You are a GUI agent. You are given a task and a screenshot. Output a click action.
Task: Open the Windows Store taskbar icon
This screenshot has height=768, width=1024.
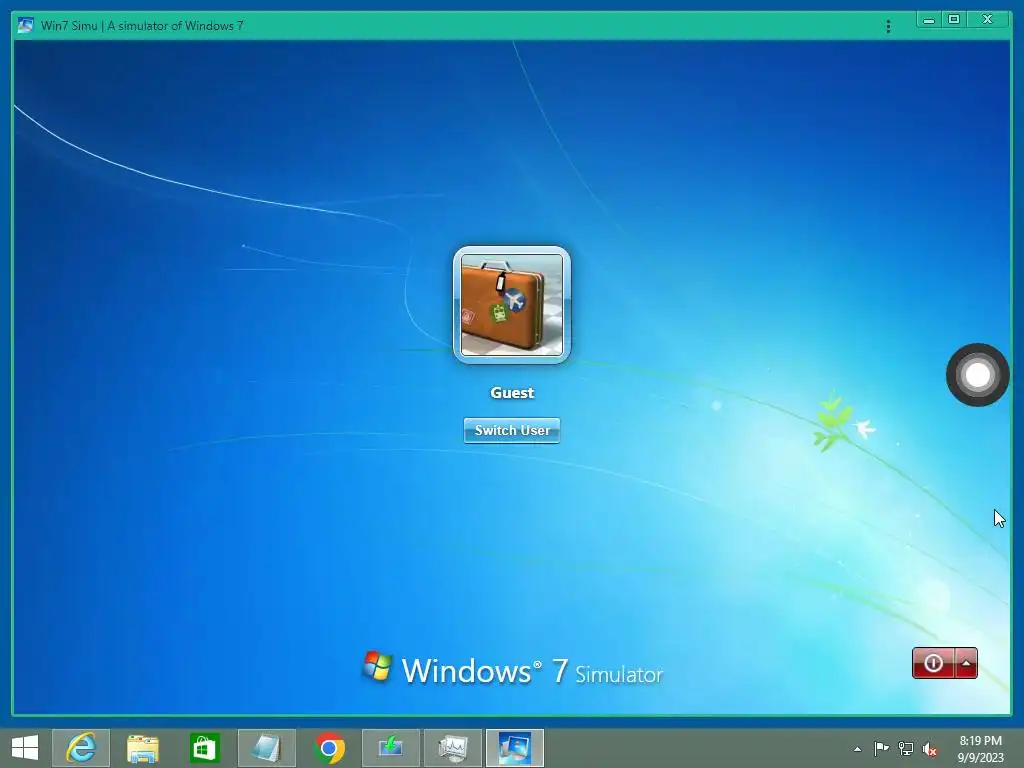pos(204,748)
